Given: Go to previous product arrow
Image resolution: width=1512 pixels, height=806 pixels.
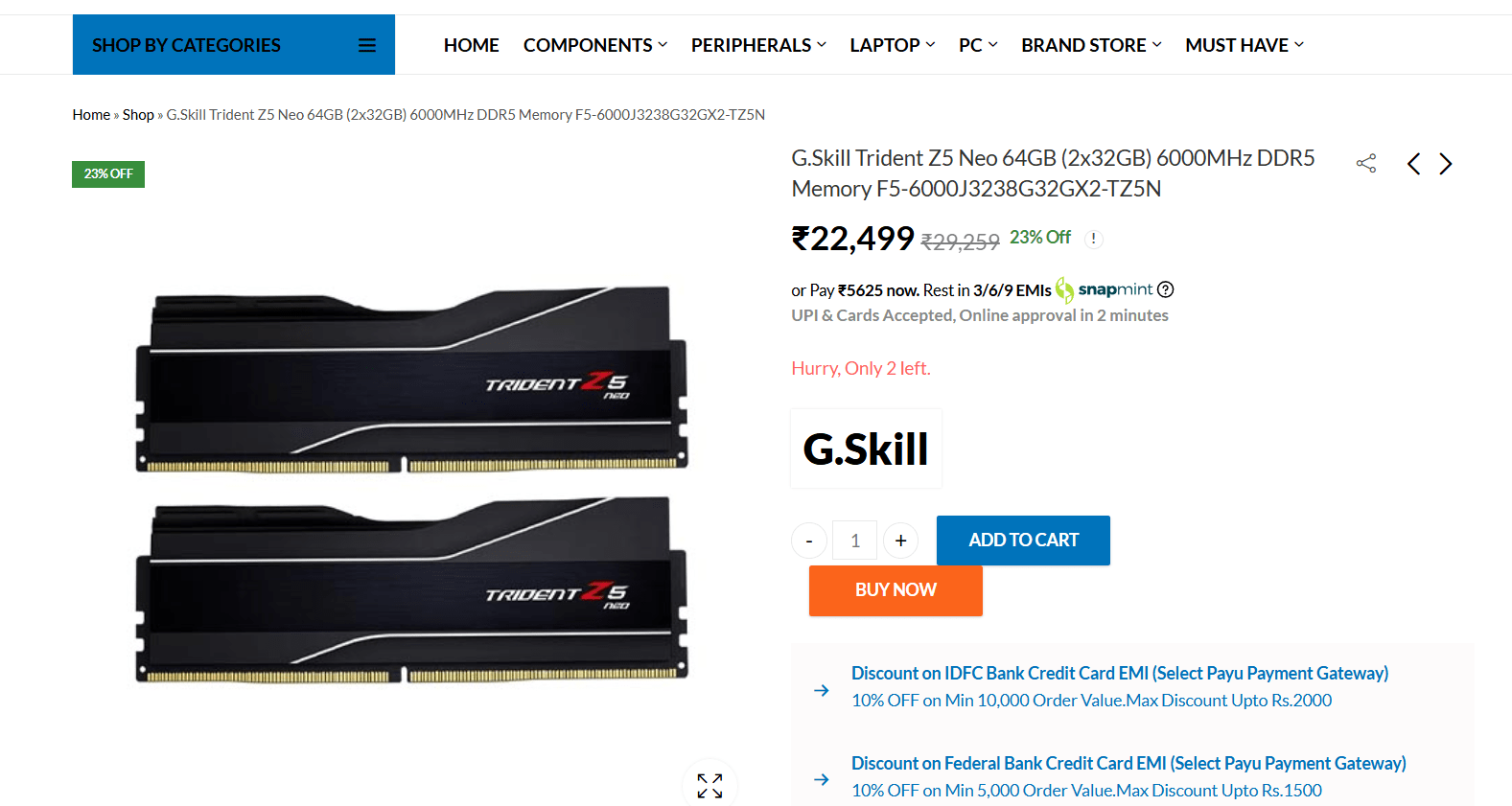Looking at the screenshot, I should 1413,164.
